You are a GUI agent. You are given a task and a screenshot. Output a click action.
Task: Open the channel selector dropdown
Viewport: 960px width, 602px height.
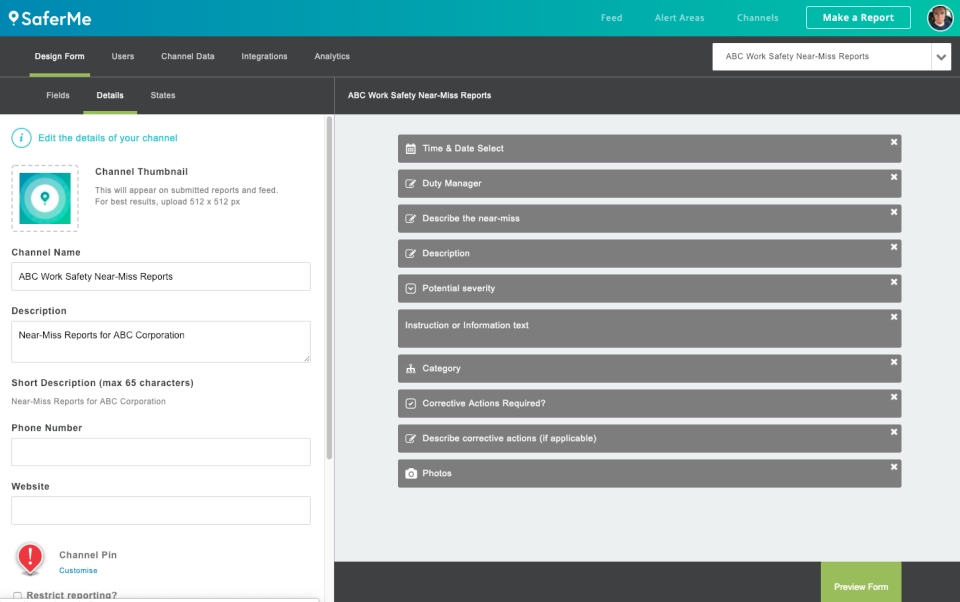(941, 57)
